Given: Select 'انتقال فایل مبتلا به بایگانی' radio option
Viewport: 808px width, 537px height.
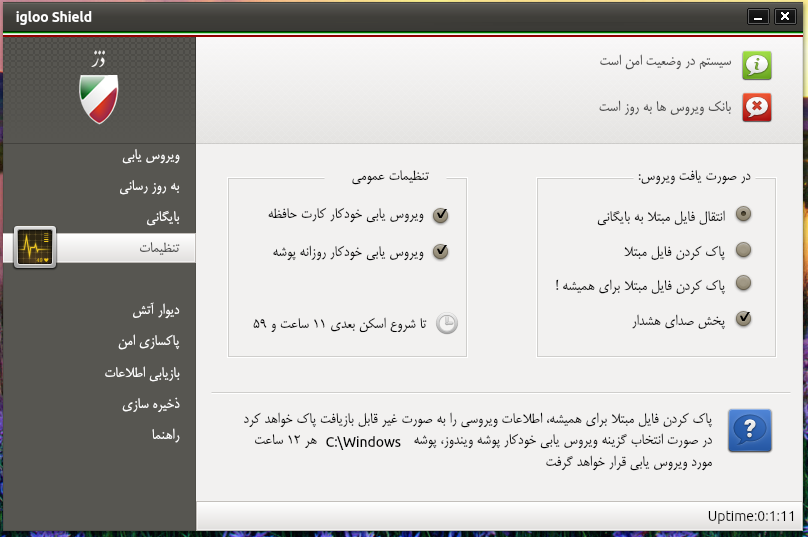Looking at the screenshot, I should tap(743, 214).
